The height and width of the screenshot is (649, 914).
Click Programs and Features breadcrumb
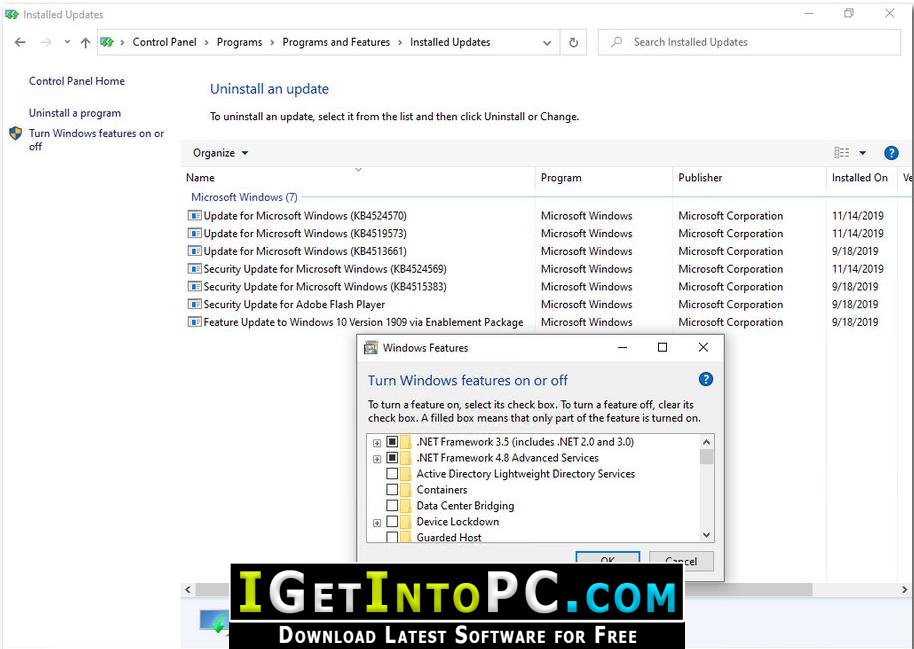(336, 42)
